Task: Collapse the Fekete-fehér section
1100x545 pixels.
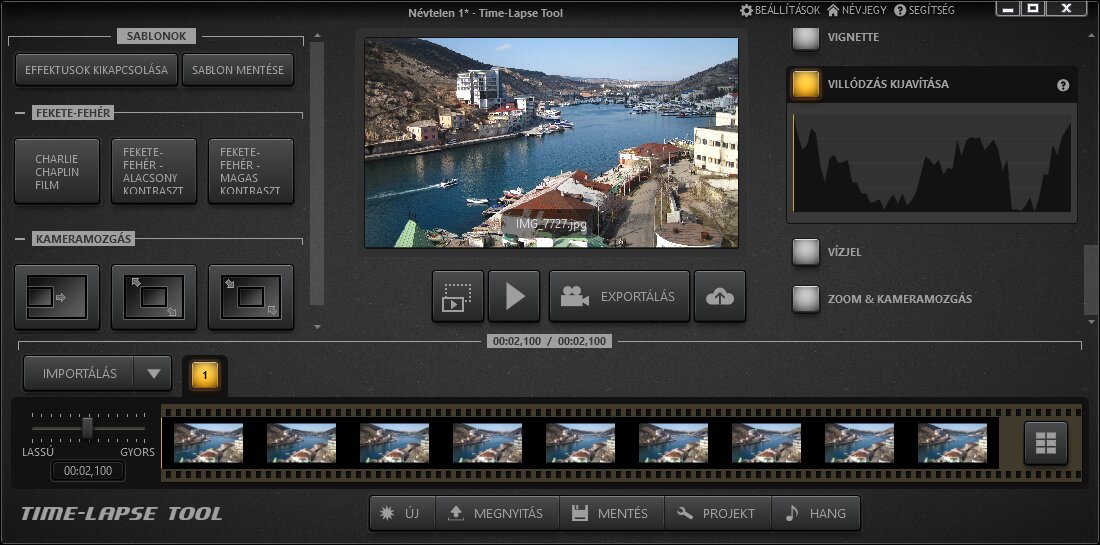Action: (20, 114)
